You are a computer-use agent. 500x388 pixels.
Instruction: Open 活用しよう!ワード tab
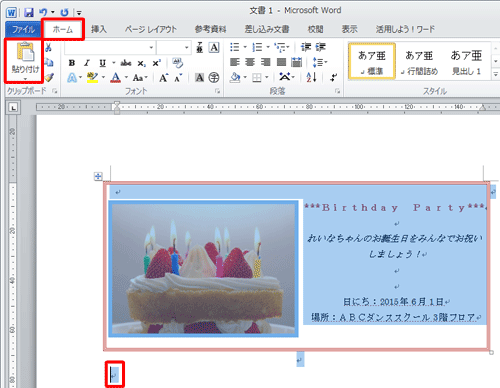coord(405,29)
